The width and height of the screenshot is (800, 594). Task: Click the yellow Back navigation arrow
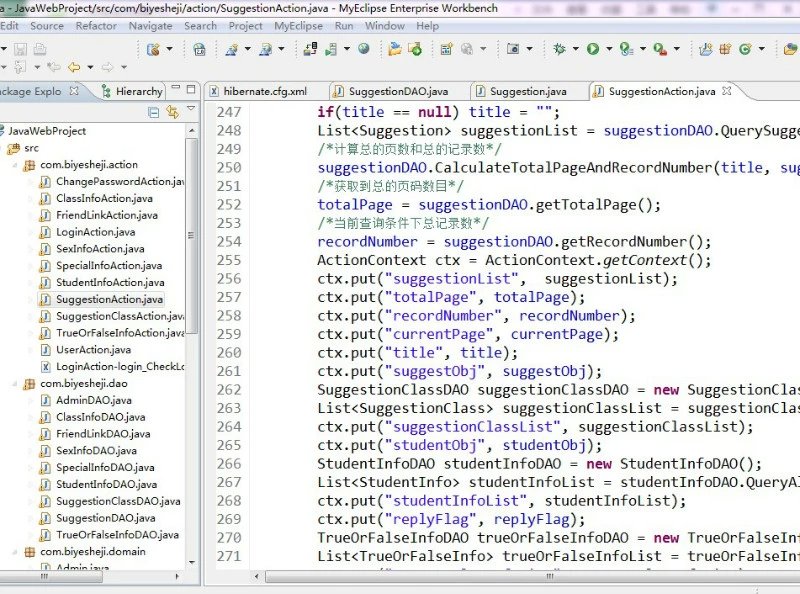(74, 67)
